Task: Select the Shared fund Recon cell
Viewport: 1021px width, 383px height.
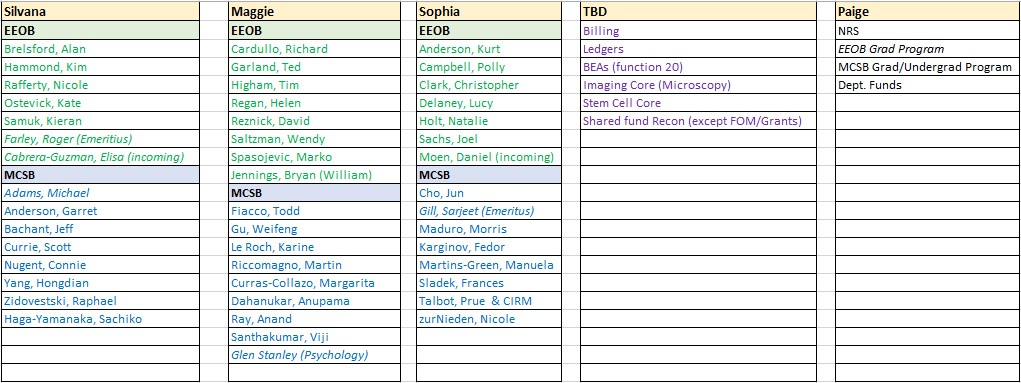Action: 699,121
